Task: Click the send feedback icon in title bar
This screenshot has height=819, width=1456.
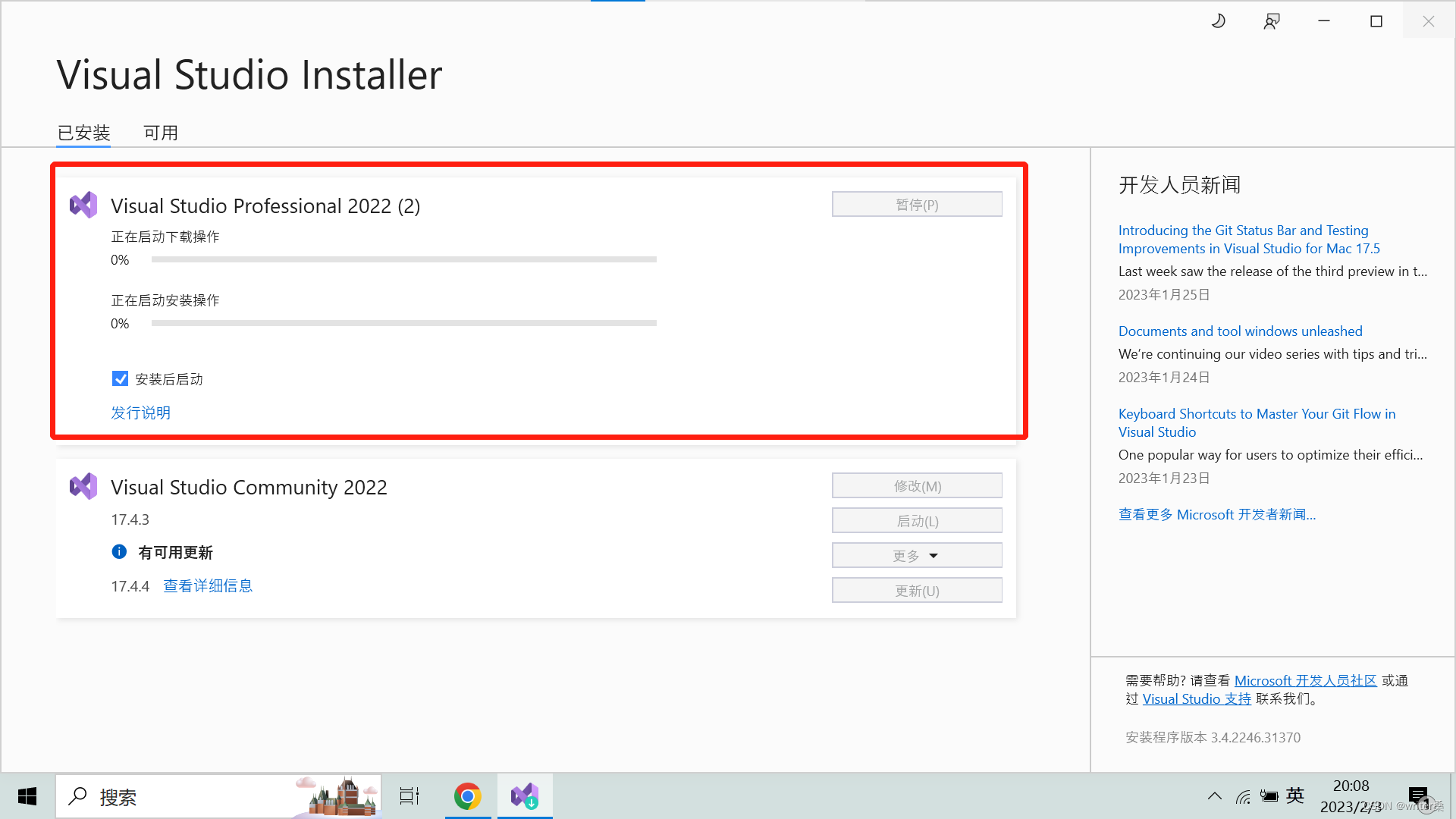Action: (x=1272, y=21)
